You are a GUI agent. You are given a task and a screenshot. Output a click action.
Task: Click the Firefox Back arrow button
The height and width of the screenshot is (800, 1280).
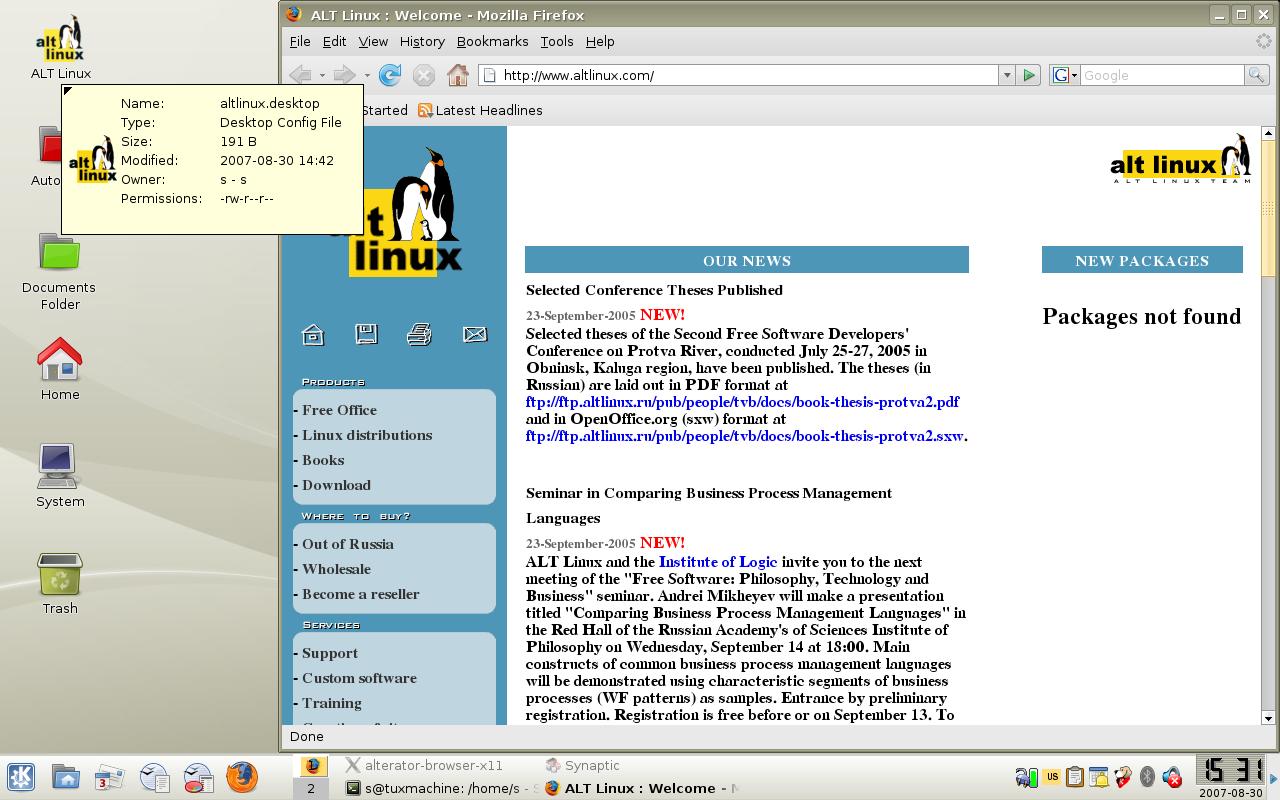pyautogui.click(x=299, y=75)
